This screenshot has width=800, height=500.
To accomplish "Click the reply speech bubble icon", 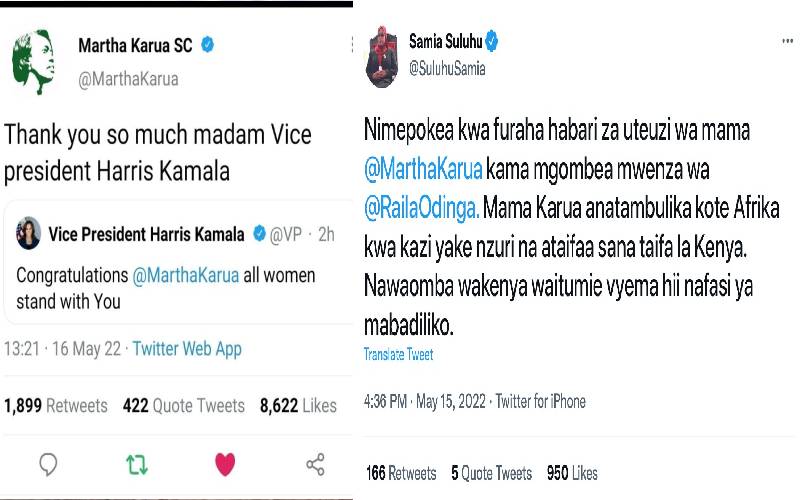I will 47,463.
